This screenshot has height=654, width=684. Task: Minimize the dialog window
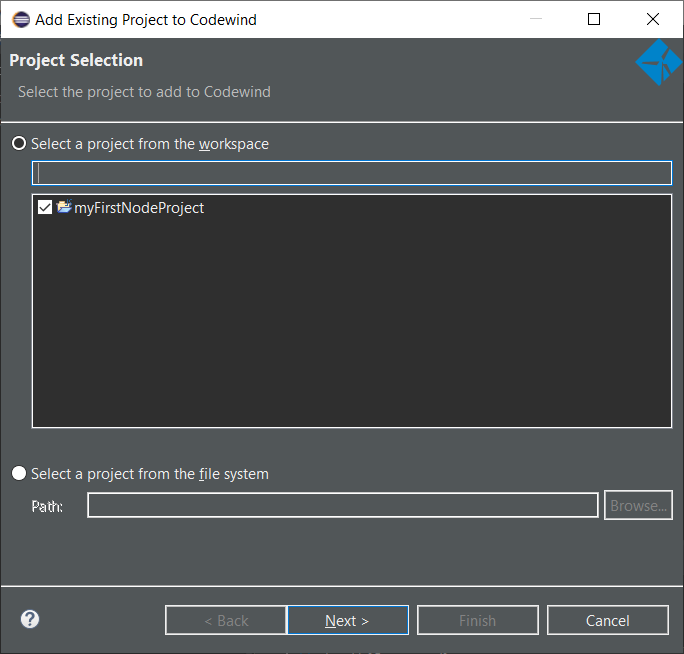[536, 19]
